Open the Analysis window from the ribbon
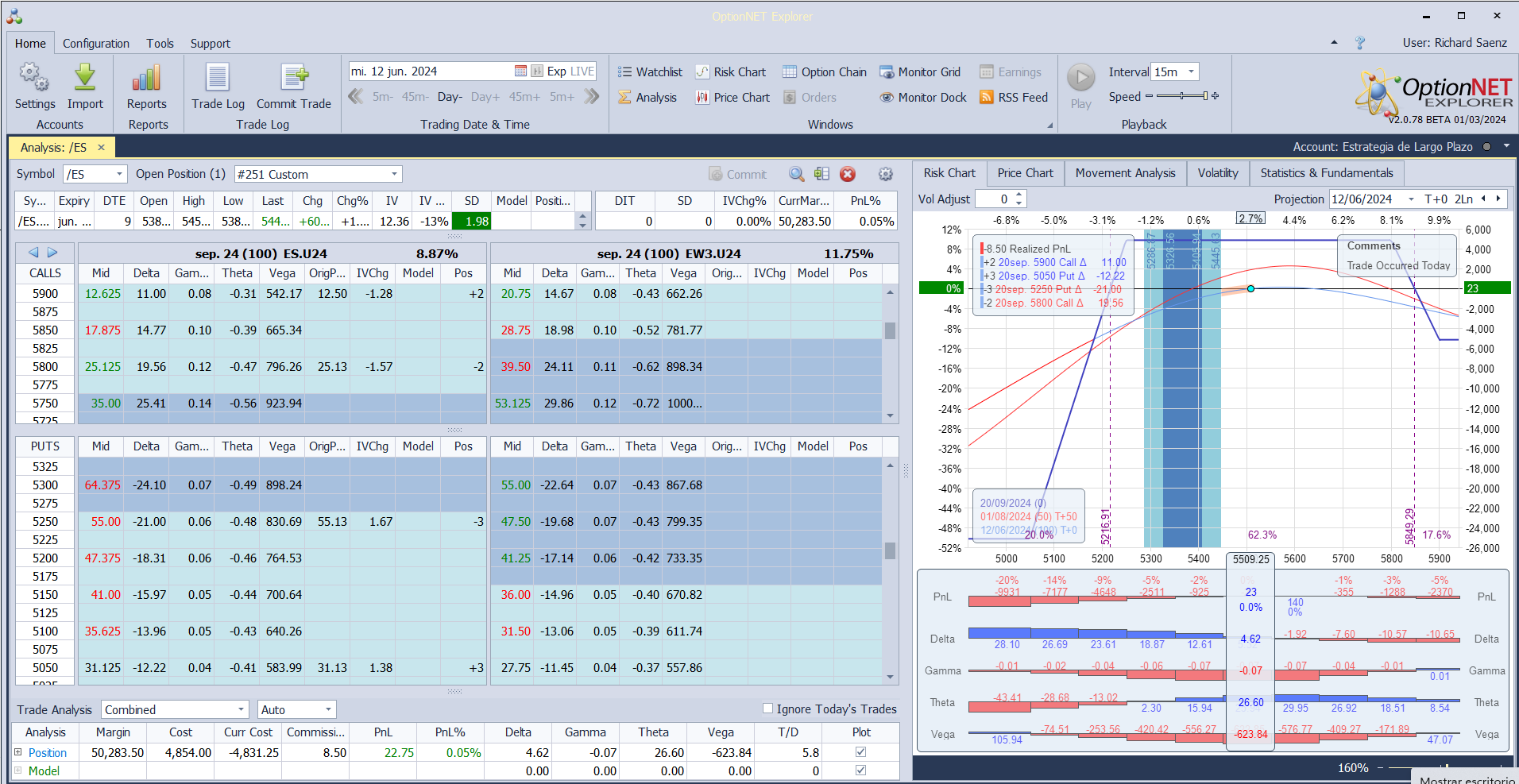Viewport: 1519px width, 784px height. [647, 98]
